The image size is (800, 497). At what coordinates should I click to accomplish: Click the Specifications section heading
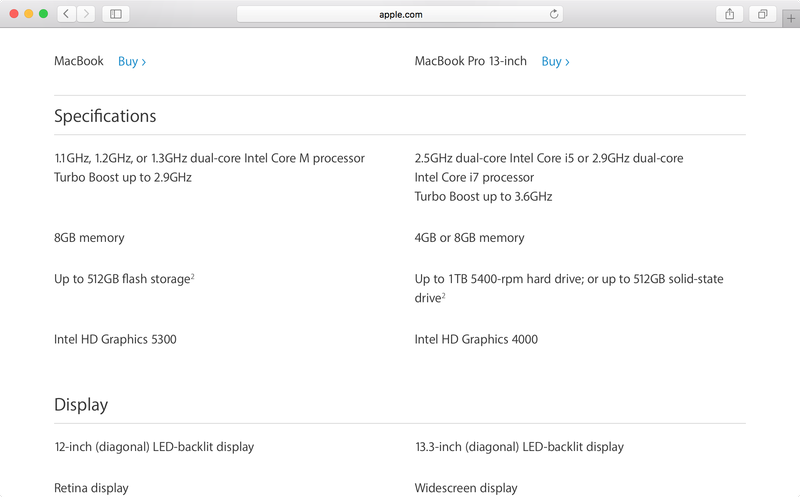click(105, 116)
